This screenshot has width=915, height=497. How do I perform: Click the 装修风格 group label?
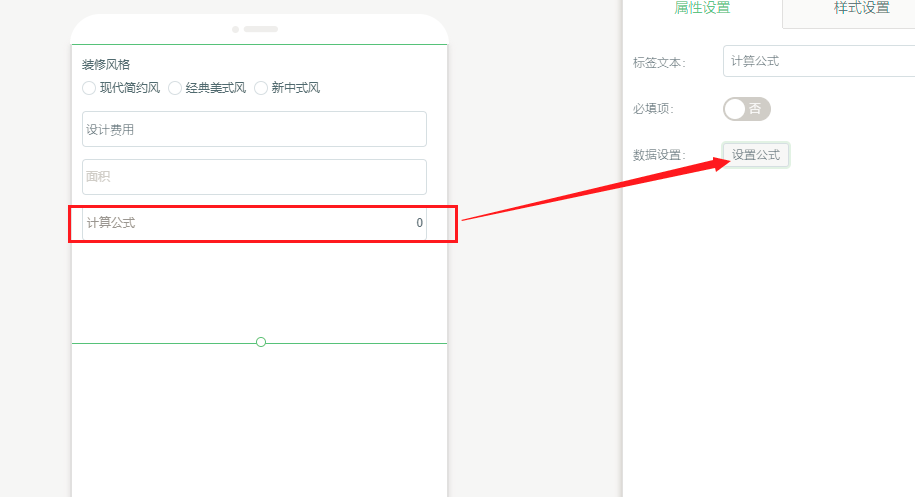pos(106,65)
